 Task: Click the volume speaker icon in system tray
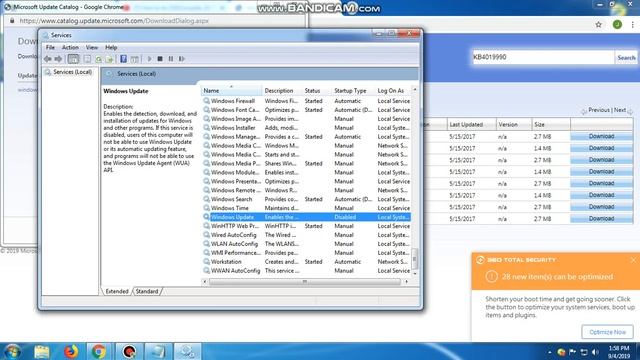click(595, 352)
